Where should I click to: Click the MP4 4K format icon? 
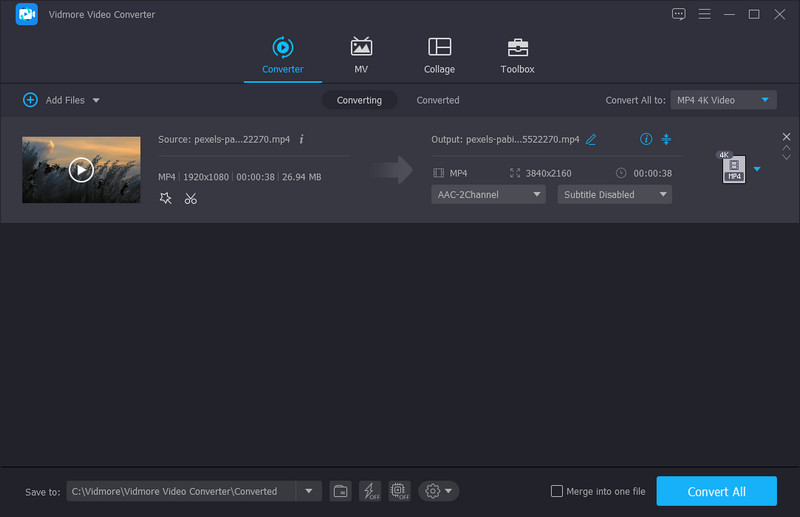coord(732,169)
